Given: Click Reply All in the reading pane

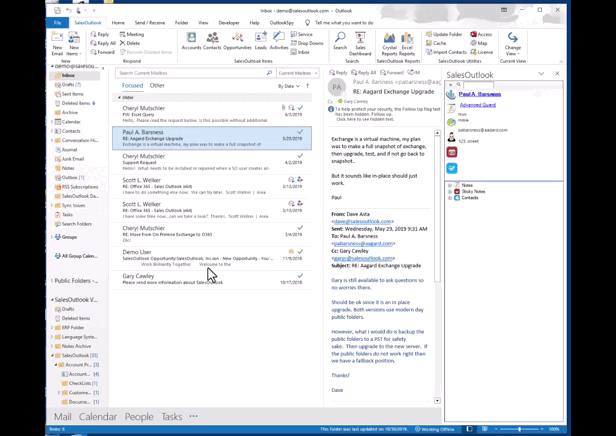Looking at the screenshot, I should tap(364, 73).
